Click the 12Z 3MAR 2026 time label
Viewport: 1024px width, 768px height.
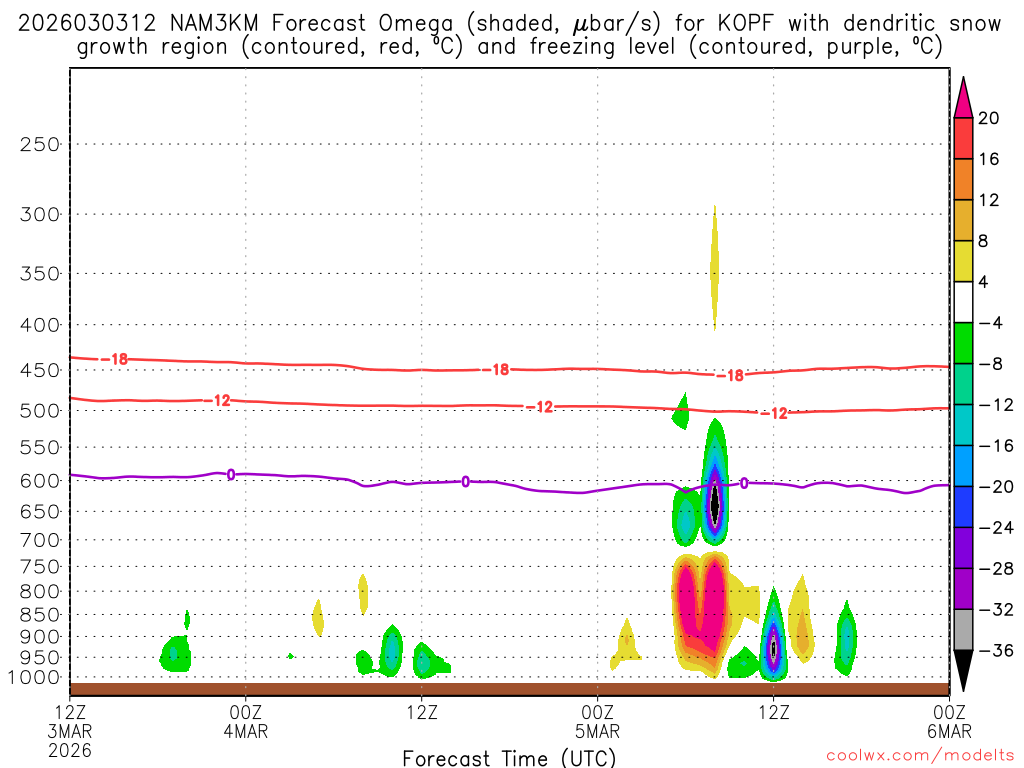[70, 731]
